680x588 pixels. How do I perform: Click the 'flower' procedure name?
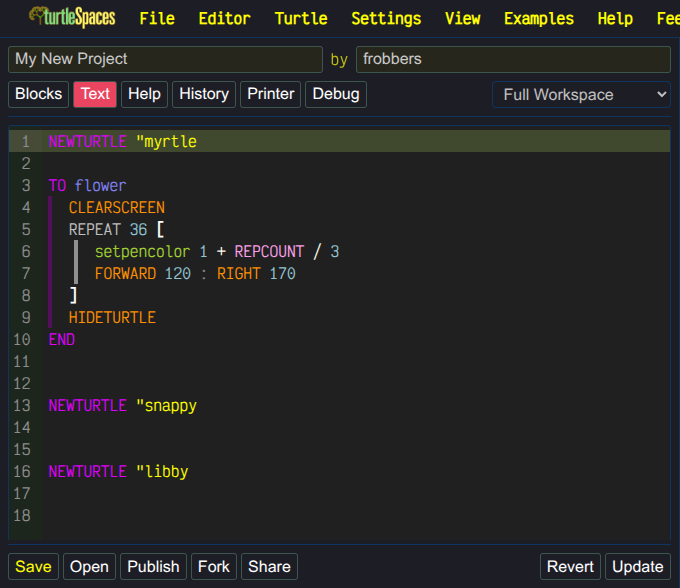click(x=100, y=186)
